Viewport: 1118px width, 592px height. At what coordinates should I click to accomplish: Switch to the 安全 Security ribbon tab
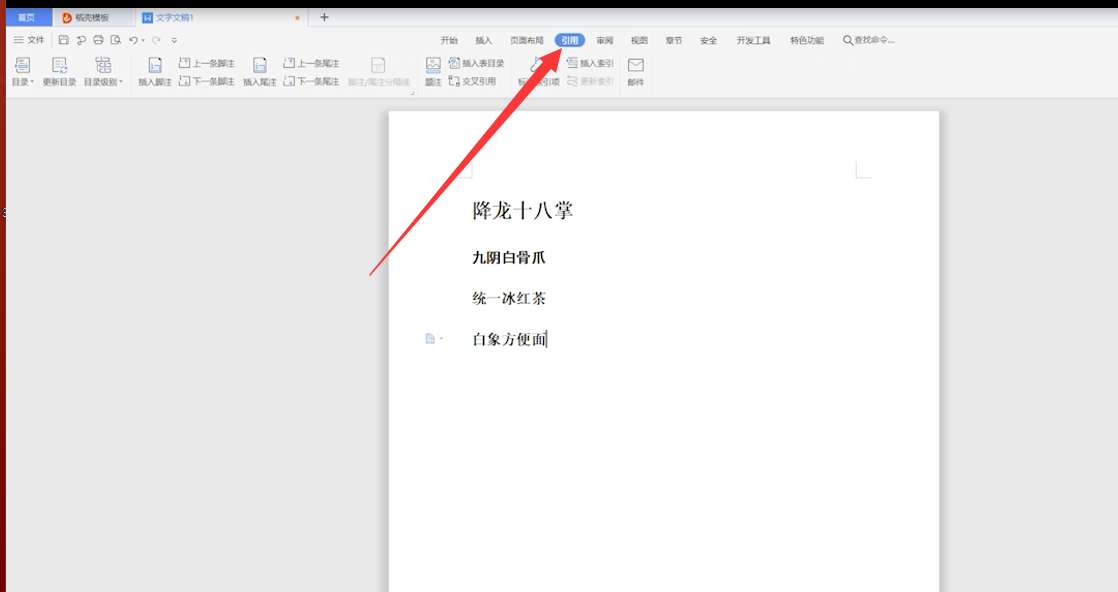click(x=709, y=41)
